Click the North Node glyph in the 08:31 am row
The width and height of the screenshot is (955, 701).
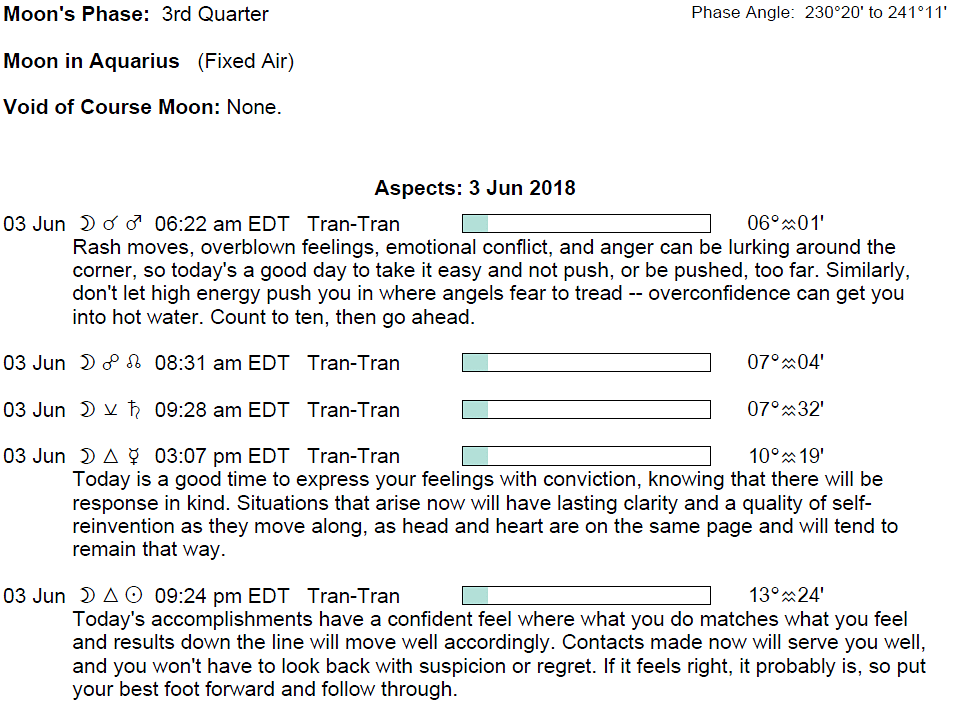point(134,363)
